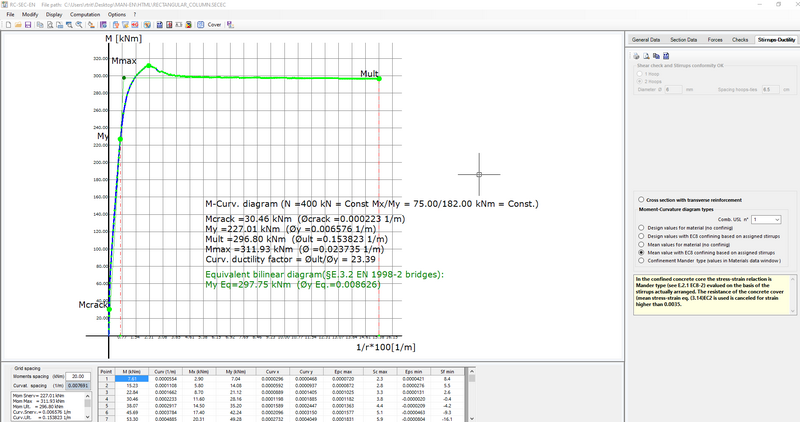Viewport: 800px width, 422px height.
Task: Click the yellow description box scrollbar
Action: point(793,295)
